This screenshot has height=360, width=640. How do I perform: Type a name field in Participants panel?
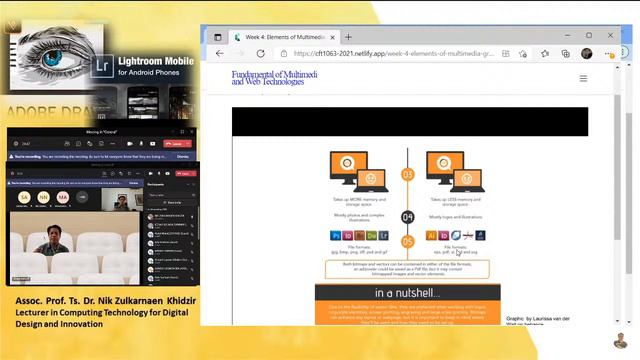(x=171, y=195)
